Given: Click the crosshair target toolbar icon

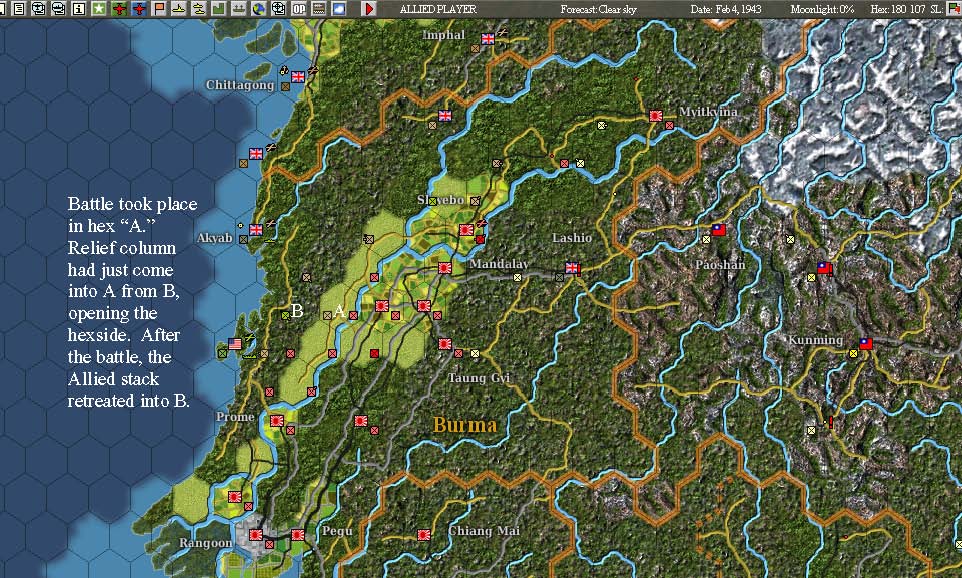Looking at the screenshot, I should [279, 9].
